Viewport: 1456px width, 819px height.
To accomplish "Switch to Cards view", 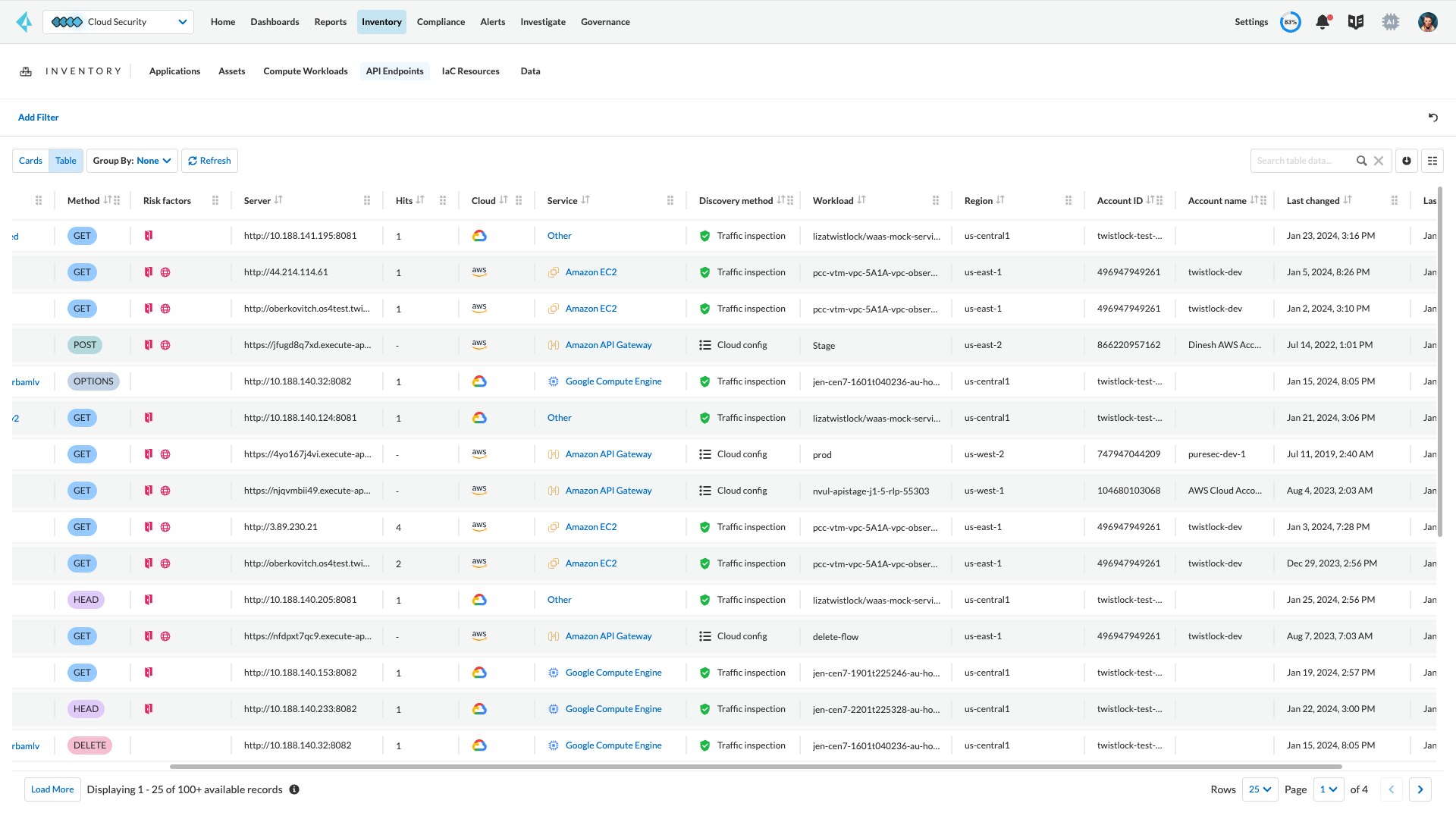I will (30, 160).
